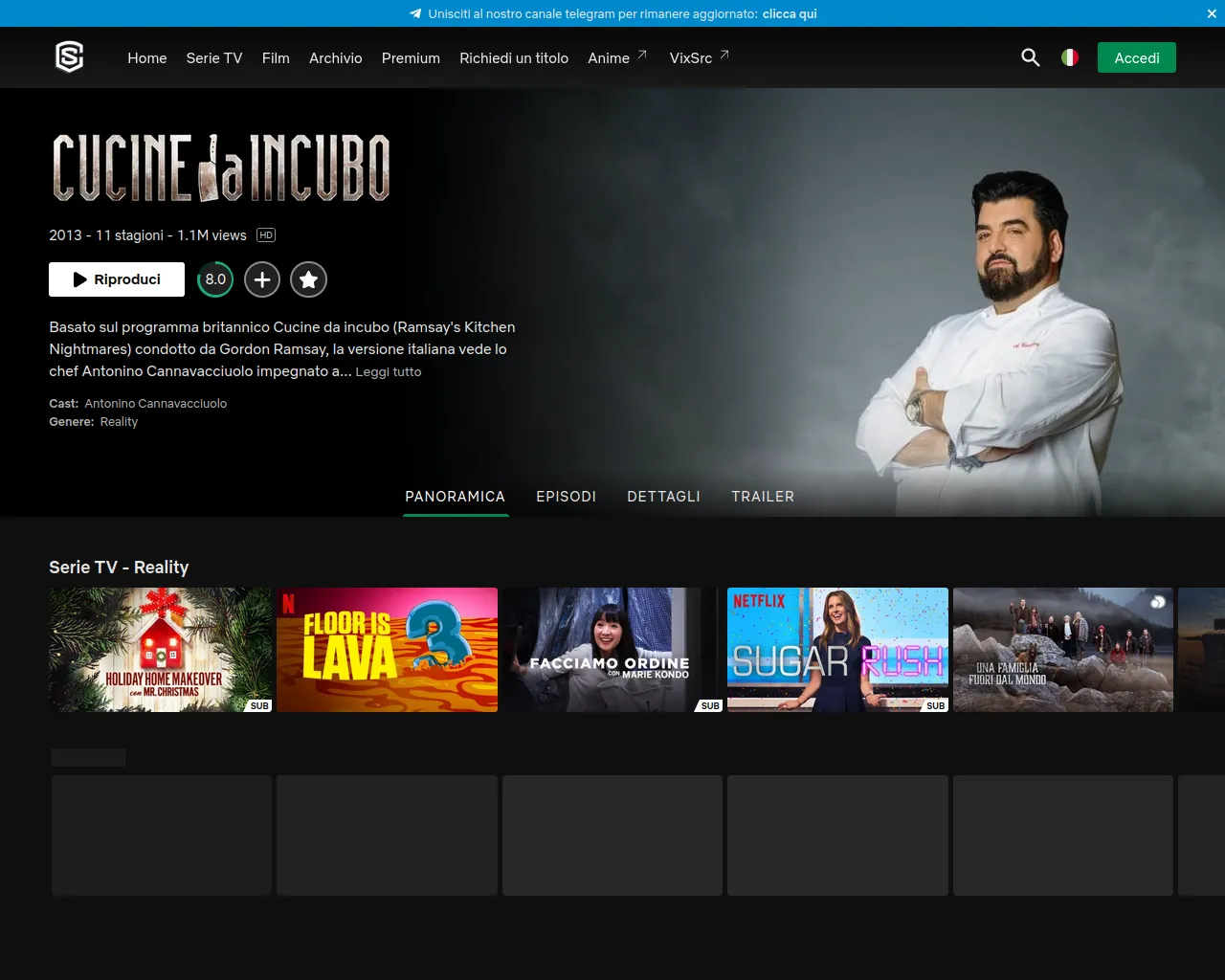The height and width of the screenshot is (980, 1225).
Task: Open the Floor is Lava thumbnail
Action: (x=387, y=650)
